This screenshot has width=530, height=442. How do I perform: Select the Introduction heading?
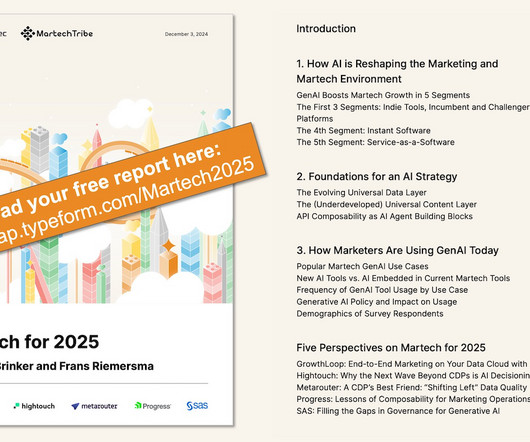[x=326, y=29]
